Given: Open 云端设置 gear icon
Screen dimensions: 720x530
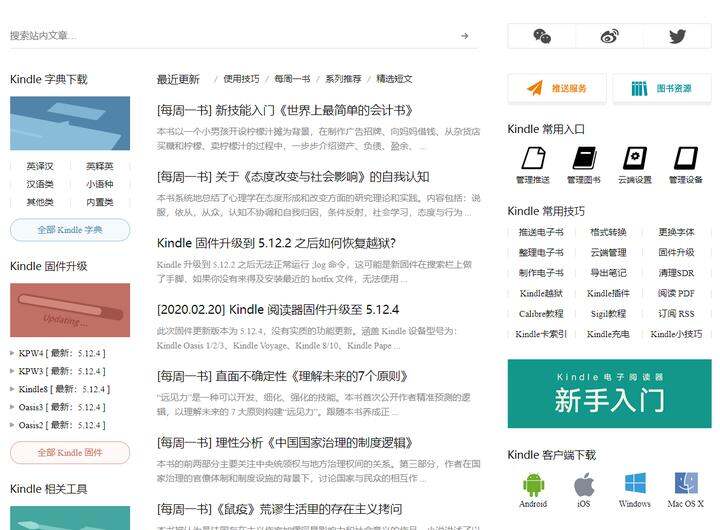Looking at the screenshot, I should [x=635, y=158].
